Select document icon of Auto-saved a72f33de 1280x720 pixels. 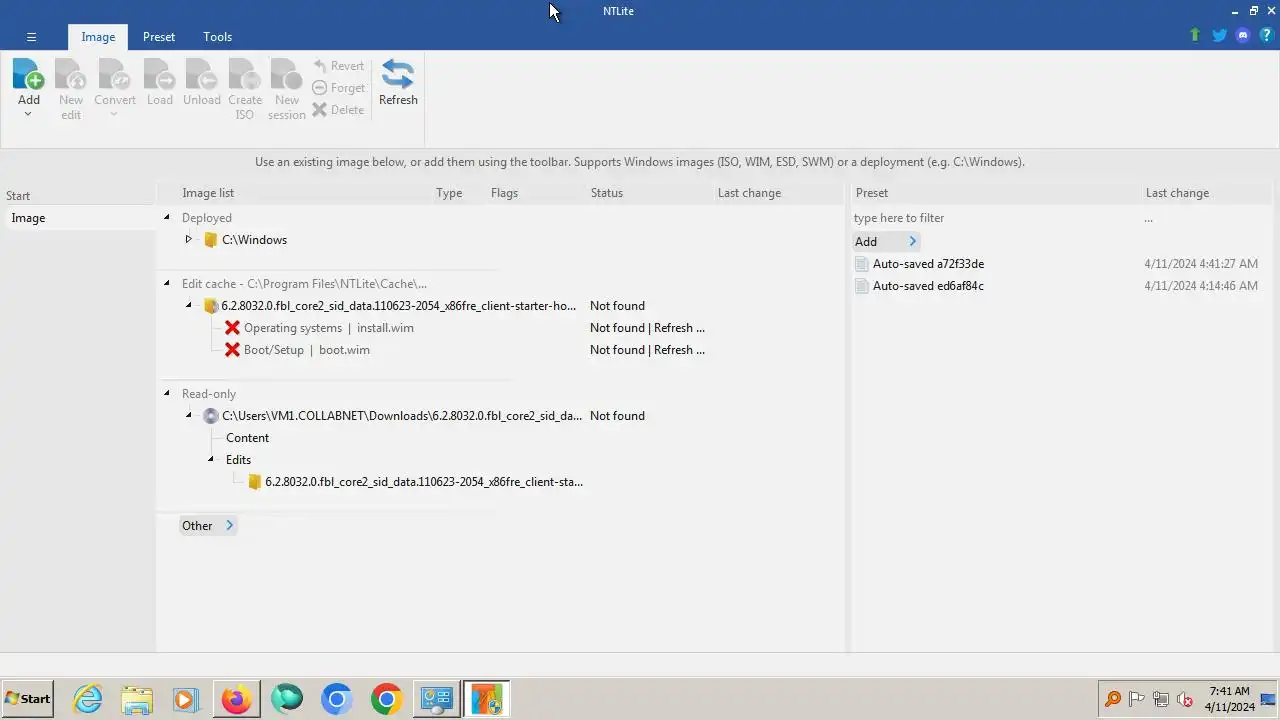[862, 264]
